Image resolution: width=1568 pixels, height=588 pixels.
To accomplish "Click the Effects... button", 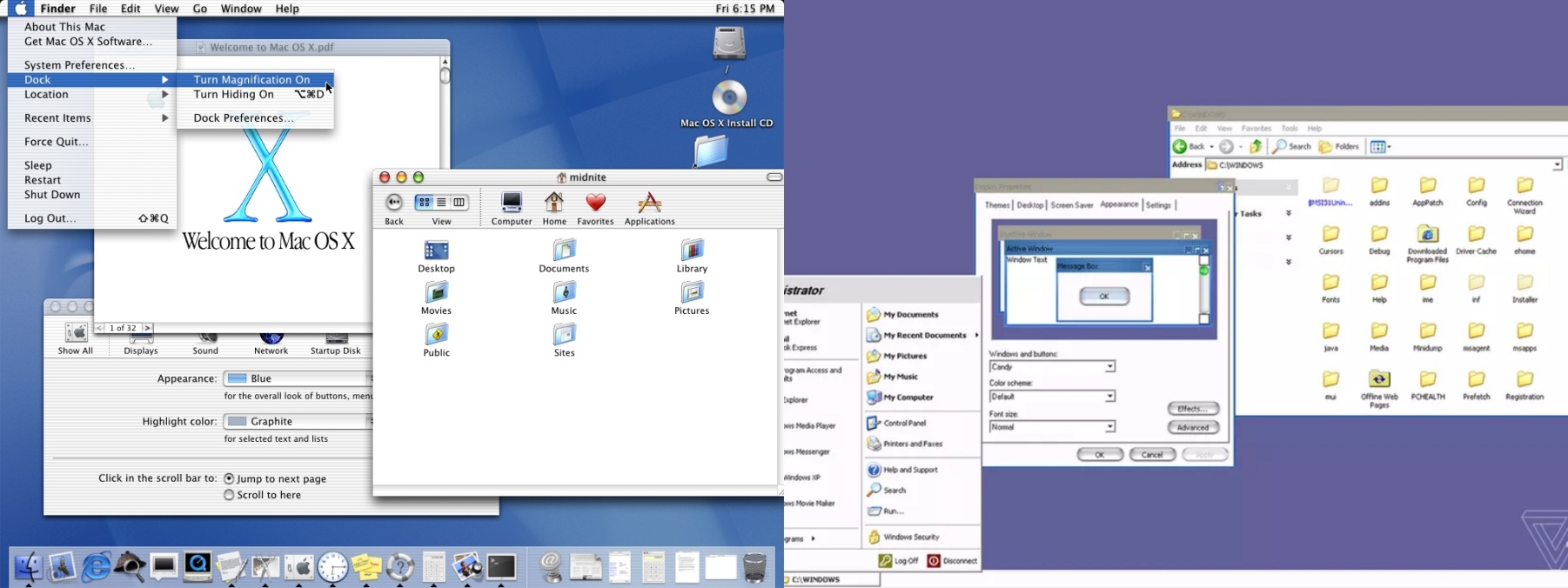I will point(1193,409).
